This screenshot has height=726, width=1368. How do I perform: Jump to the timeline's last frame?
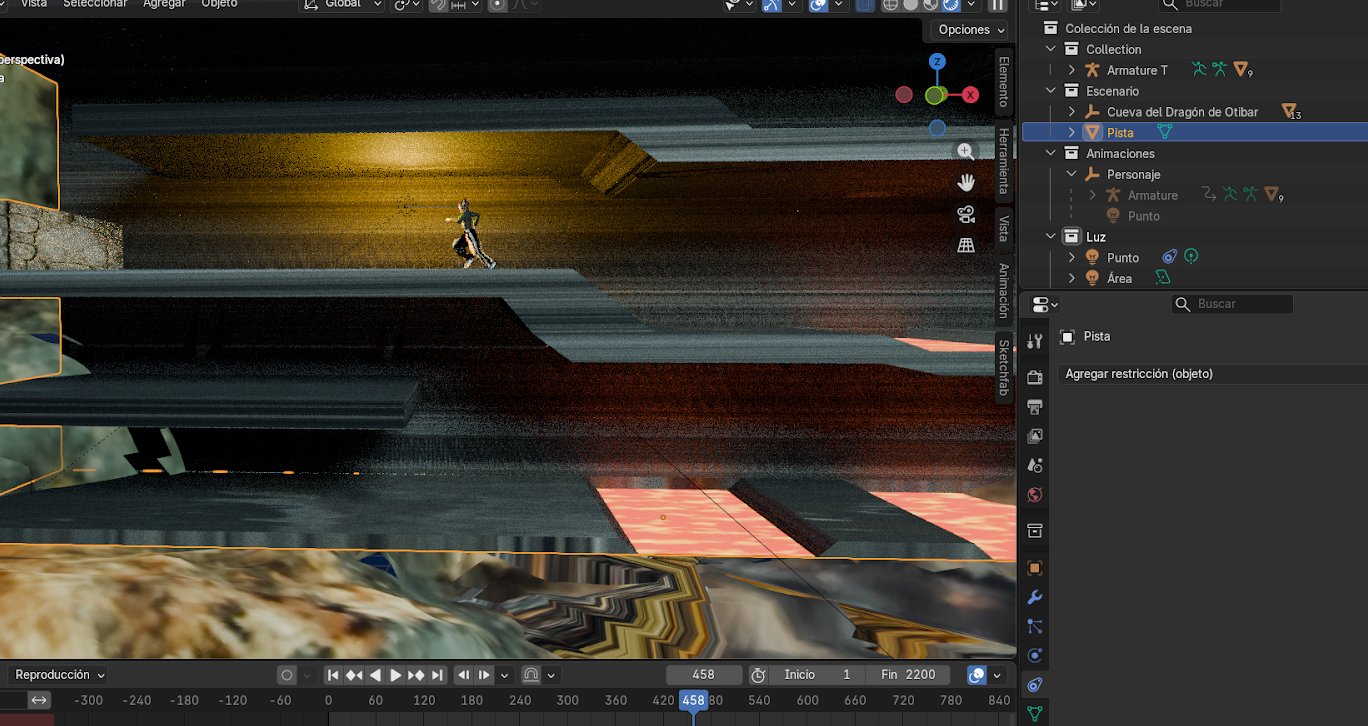[437, 675]
